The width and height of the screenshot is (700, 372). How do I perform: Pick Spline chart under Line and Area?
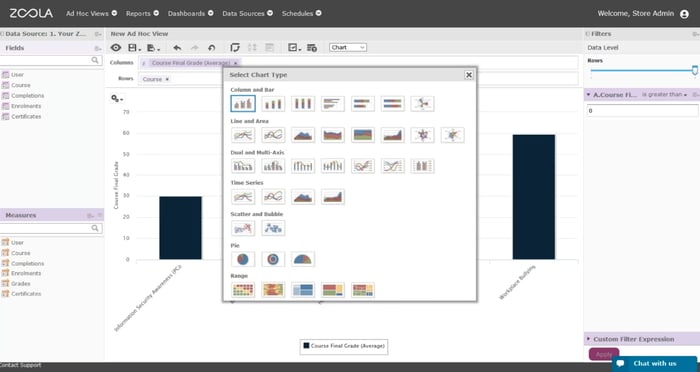pos(273,135)
